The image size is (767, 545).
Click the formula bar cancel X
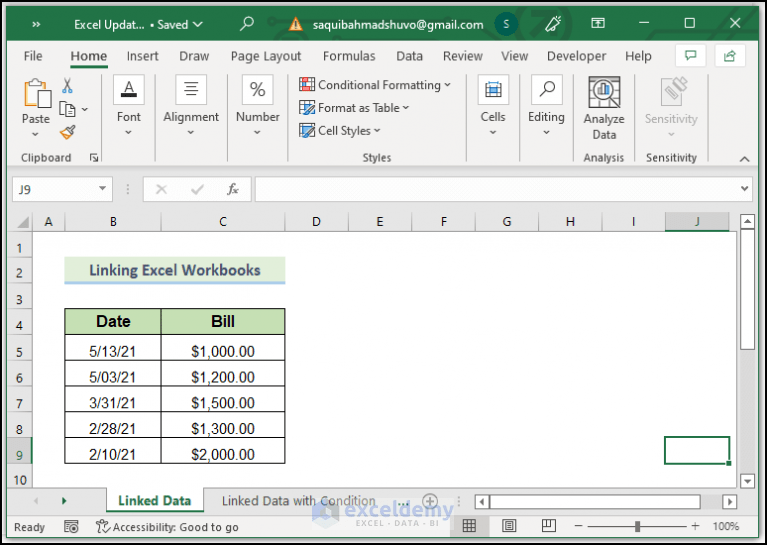(x=161, y=189)
